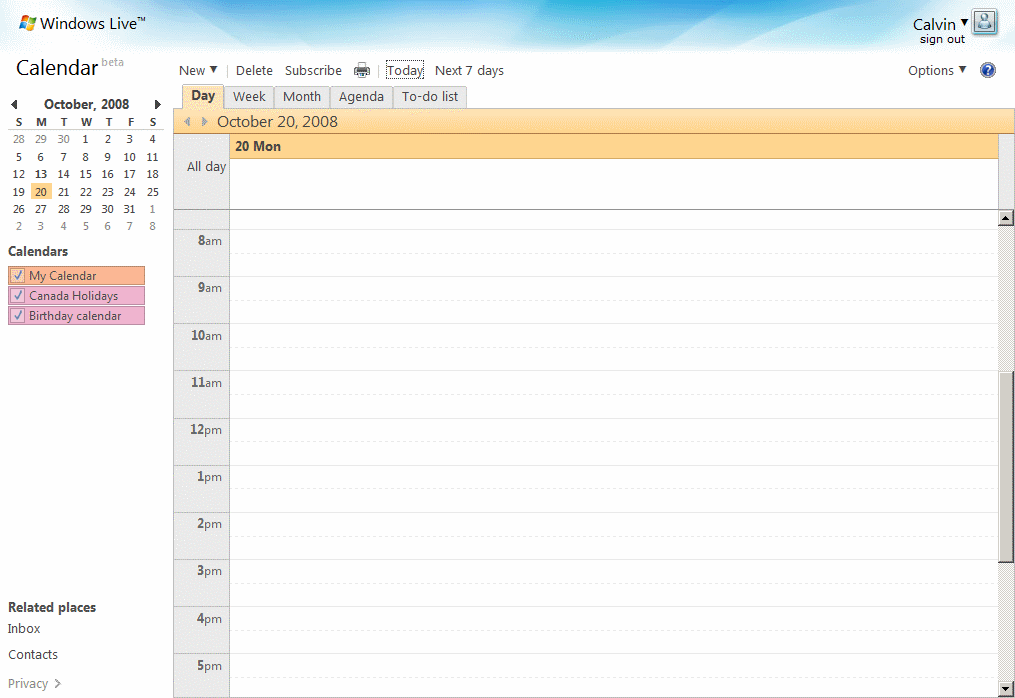Click the chevron next to Privacy
Screen dimensions: 1015x698
[x=58, y=683]
